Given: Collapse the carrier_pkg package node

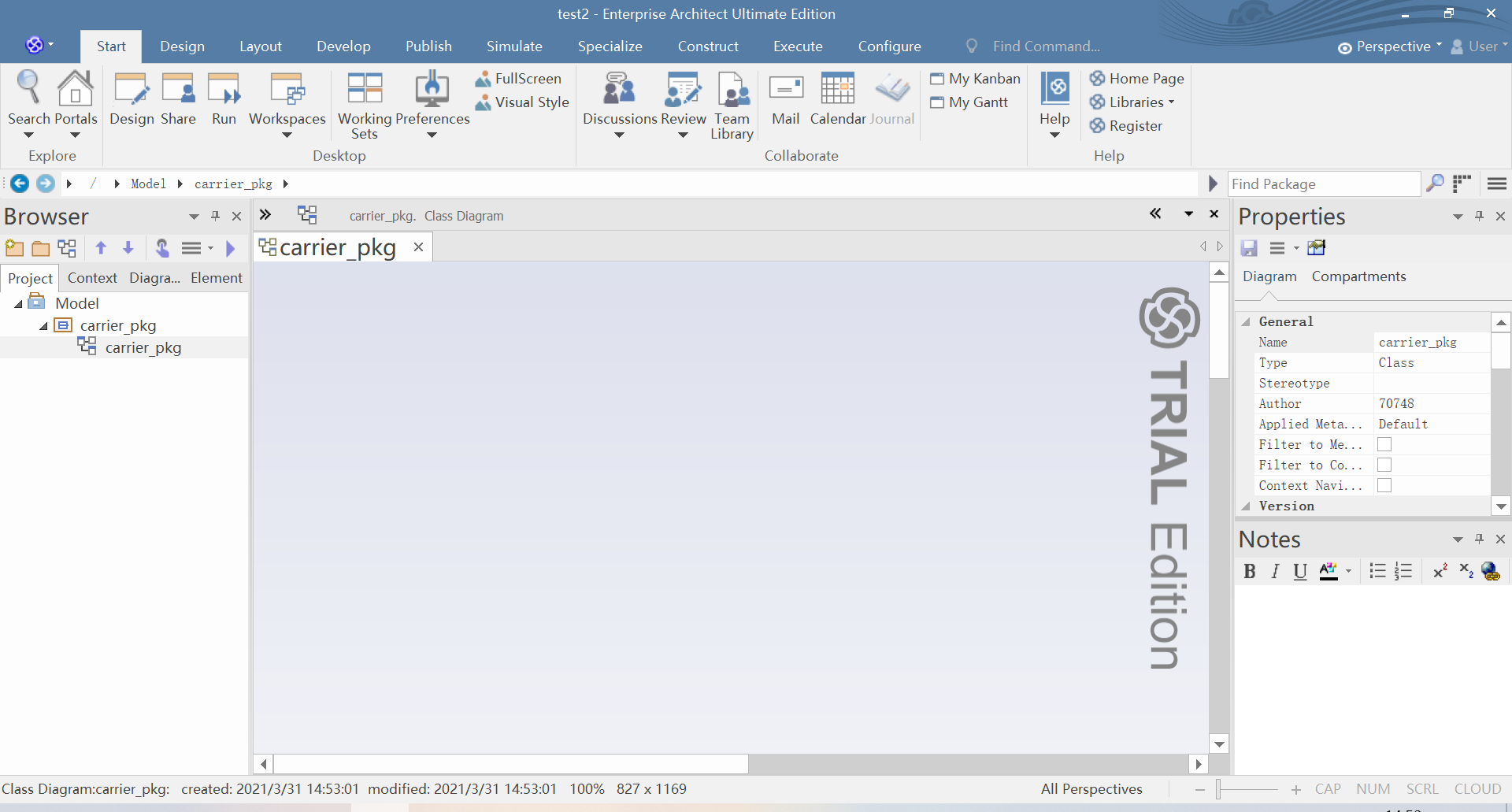Looking at the screenshot, I should (43, 326).
